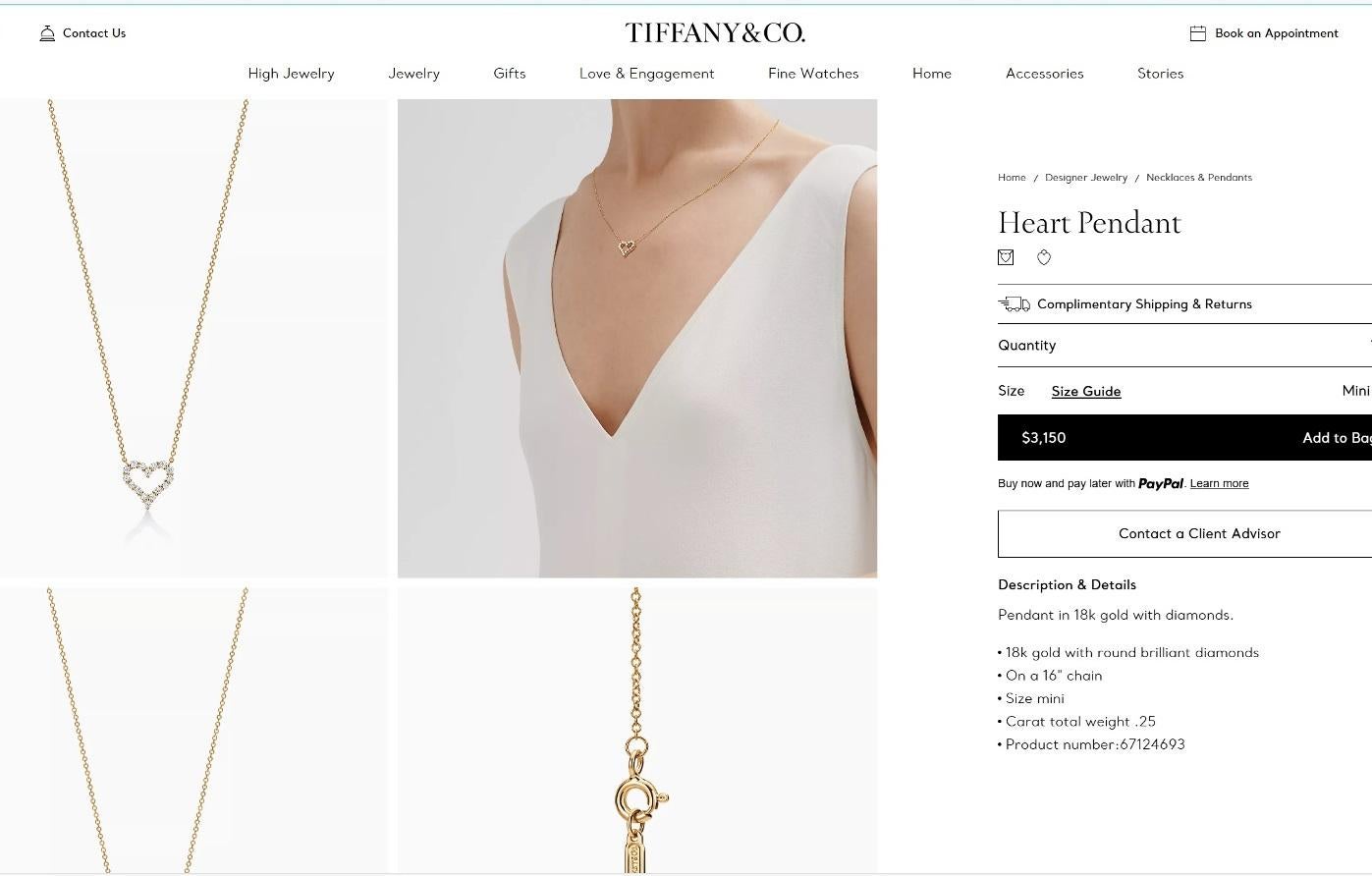Open the Jewelry navigation menu

[413, 74]
